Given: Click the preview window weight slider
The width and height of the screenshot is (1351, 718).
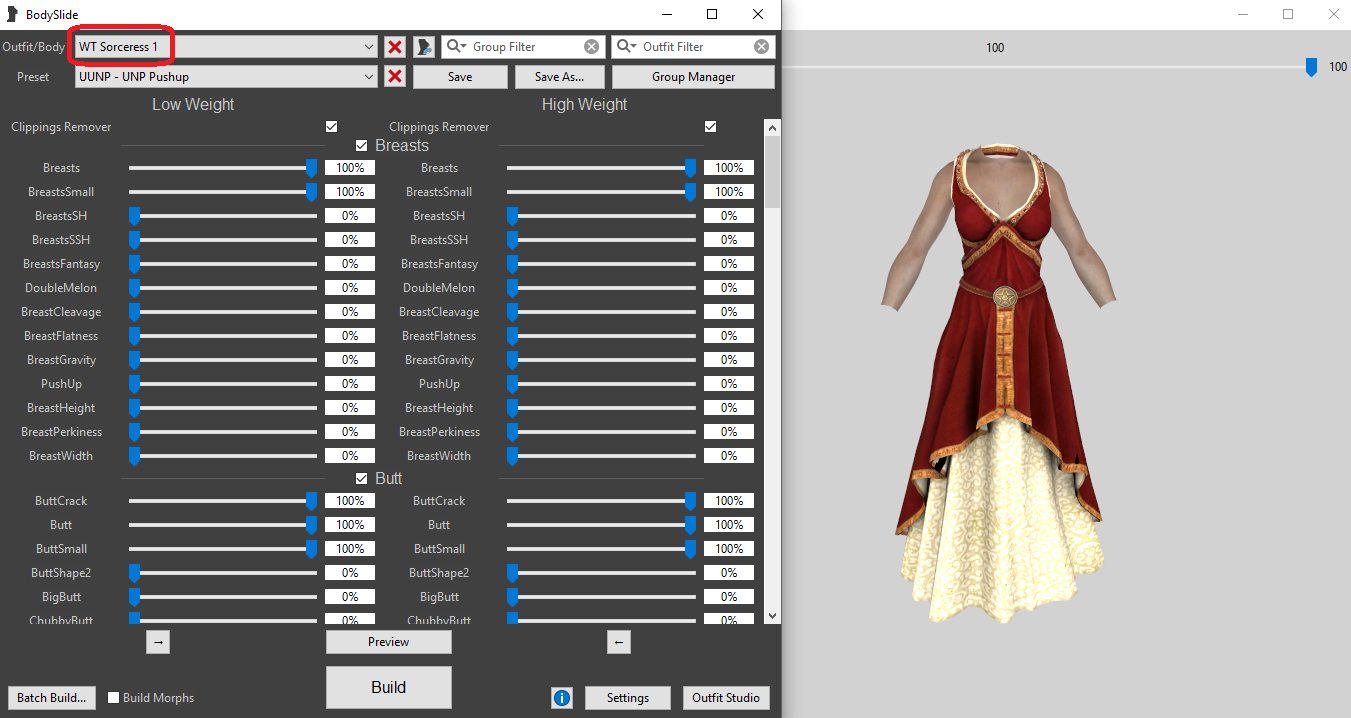Looking at the screenshot, I should 1311,67.
